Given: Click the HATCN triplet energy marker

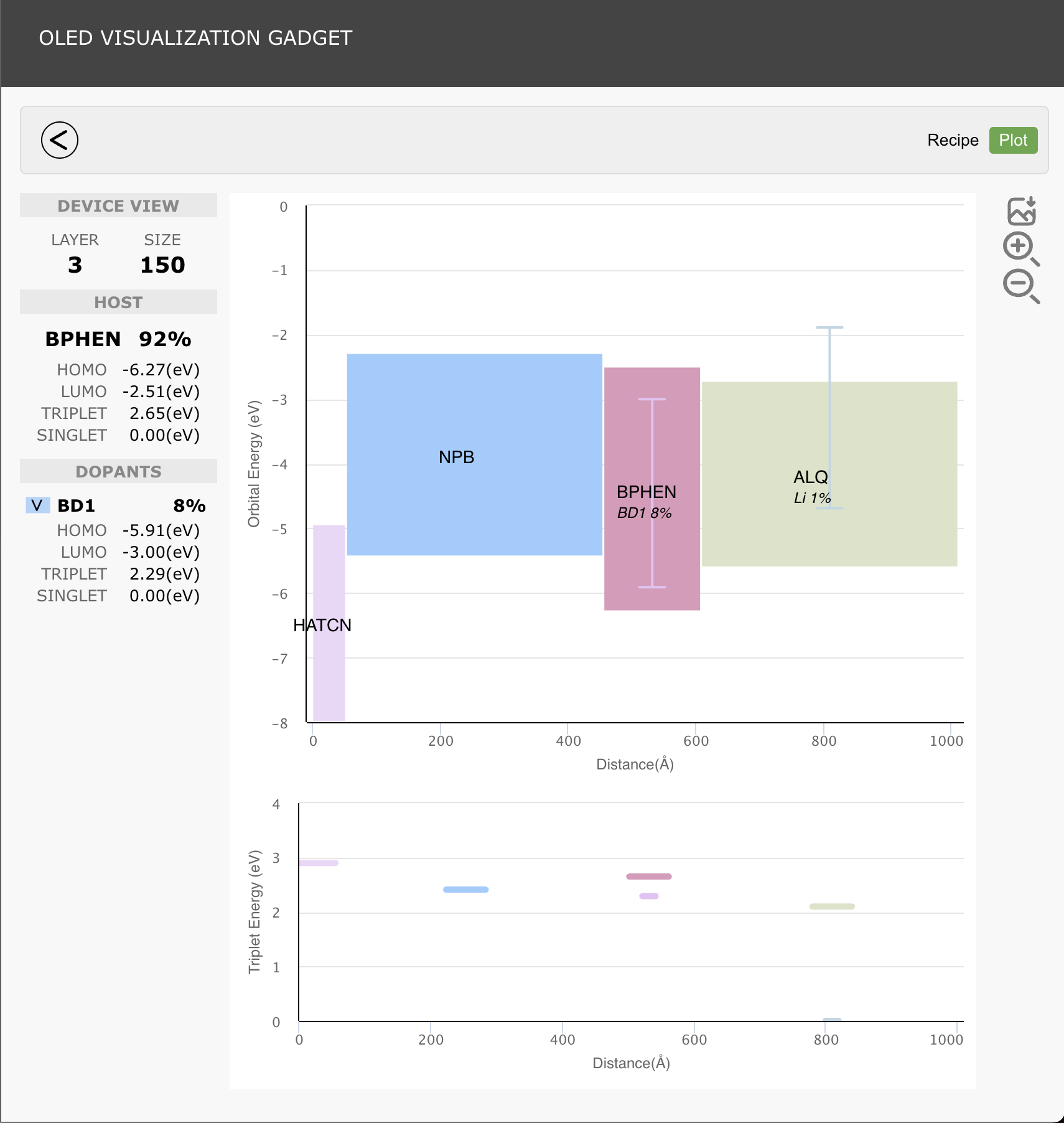Looking at the screenshot, I should 319,863.
